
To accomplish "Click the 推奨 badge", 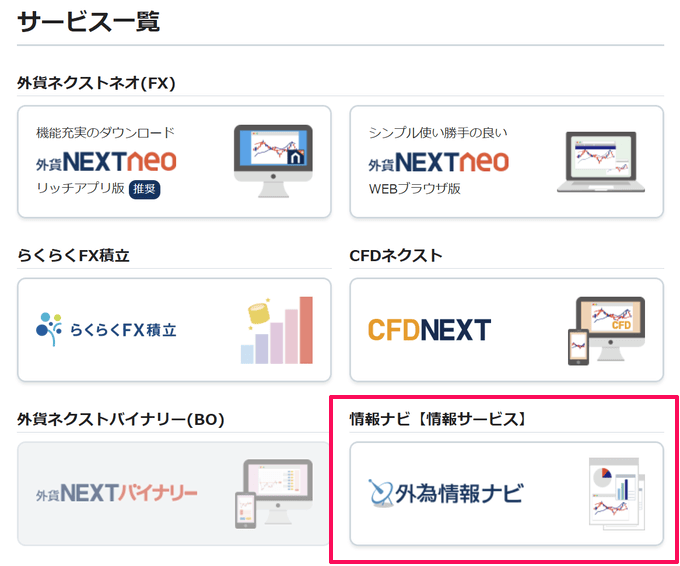I will [144, 189].
